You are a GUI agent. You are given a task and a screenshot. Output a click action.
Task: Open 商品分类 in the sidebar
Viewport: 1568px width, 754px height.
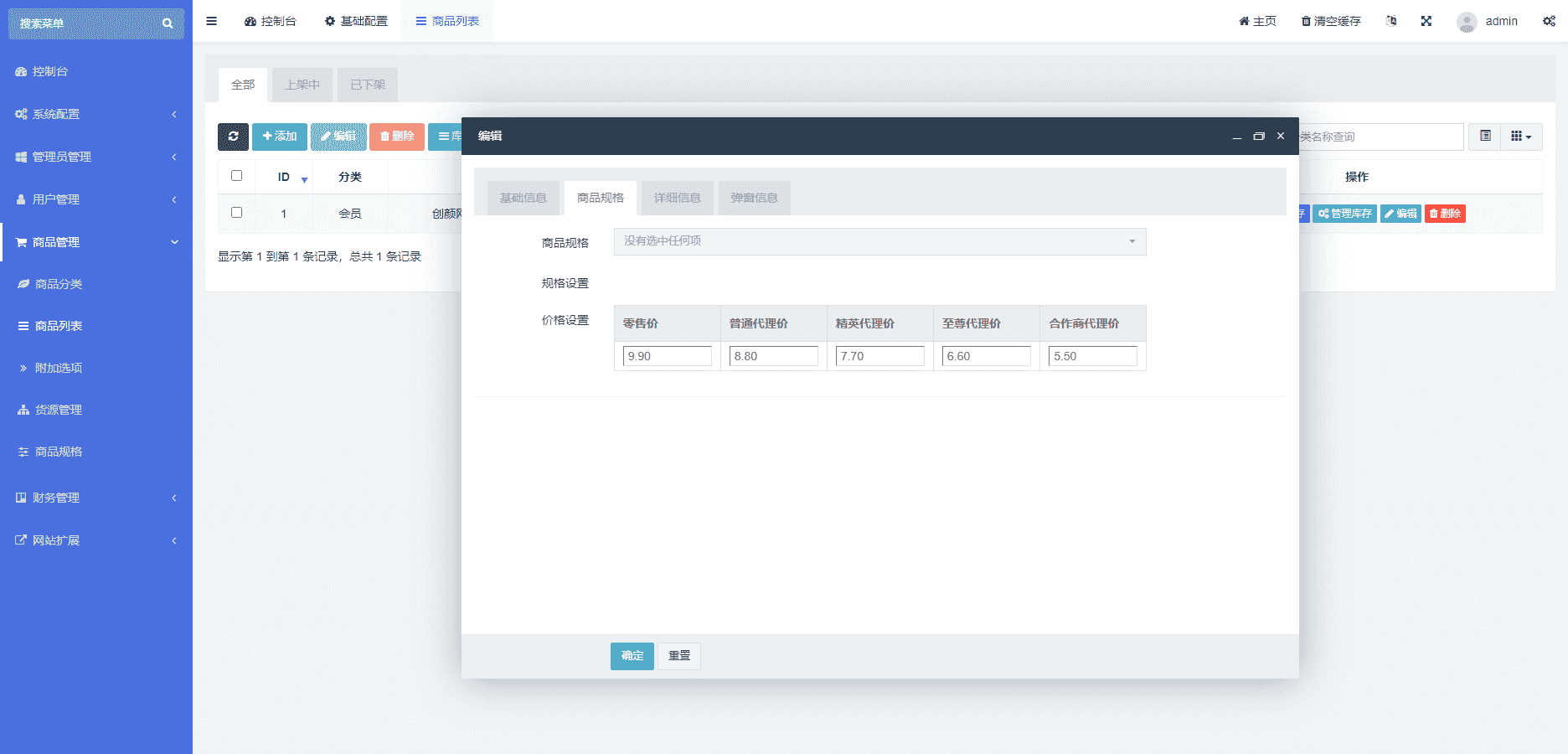click(59, 284)
